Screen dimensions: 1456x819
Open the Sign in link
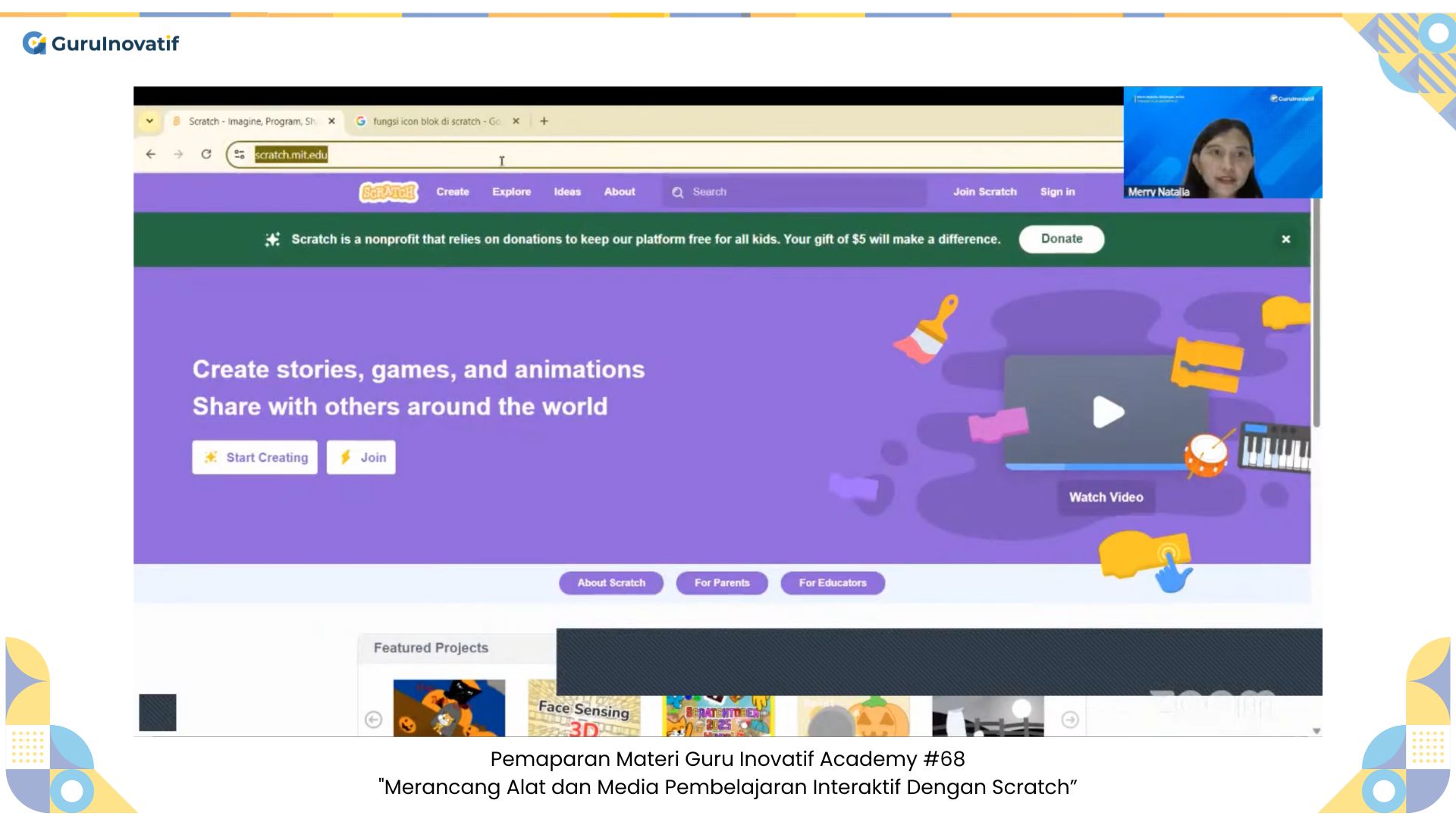point(1057,192)
